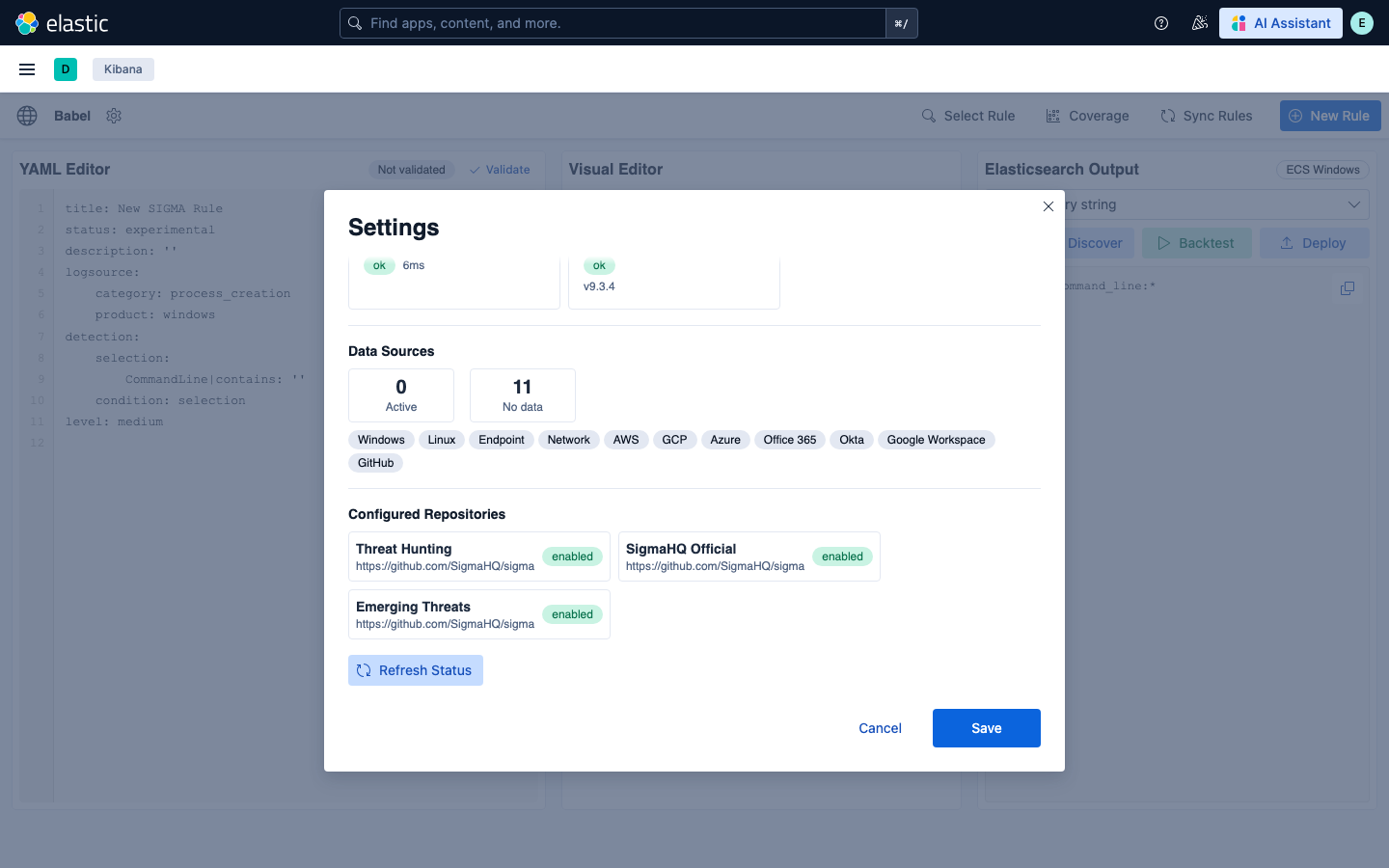Run the Backtest button
1389x868 pixels.
tap(1196, 243)
